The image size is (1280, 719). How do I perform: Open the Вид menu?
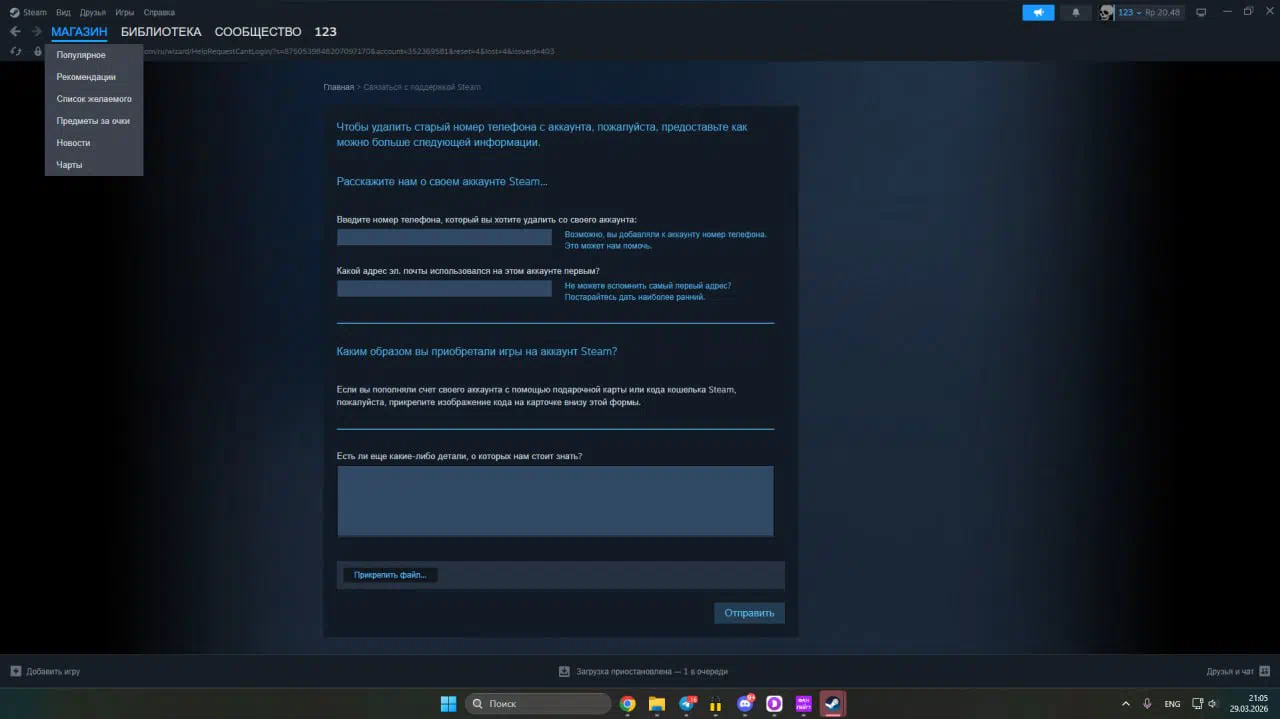click(x=63, y=12)
